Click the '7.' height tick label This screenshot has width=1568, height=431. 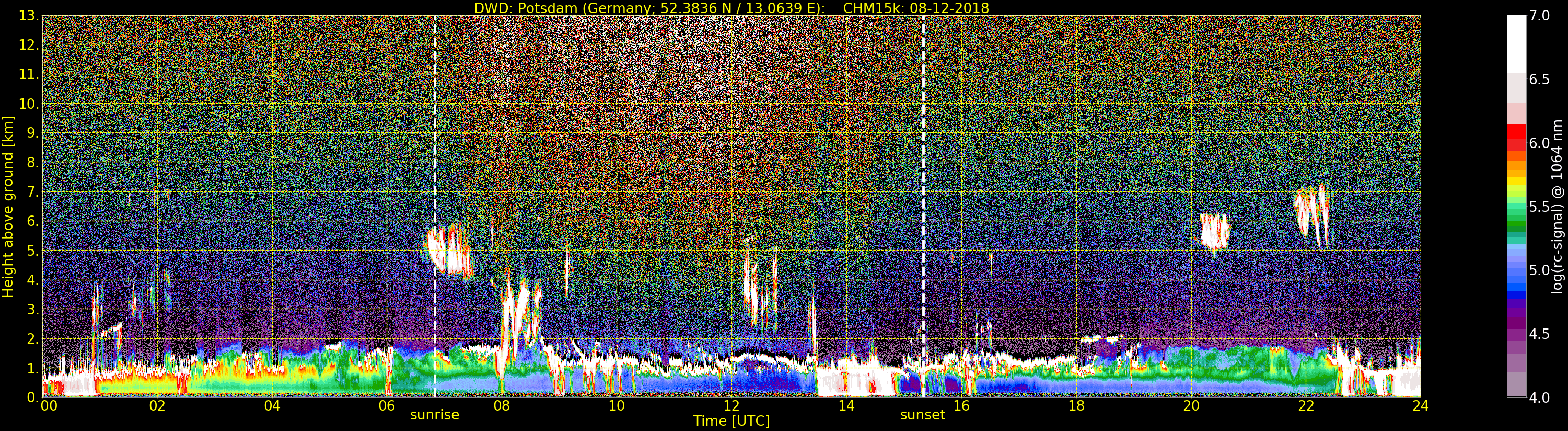point(33,192)
